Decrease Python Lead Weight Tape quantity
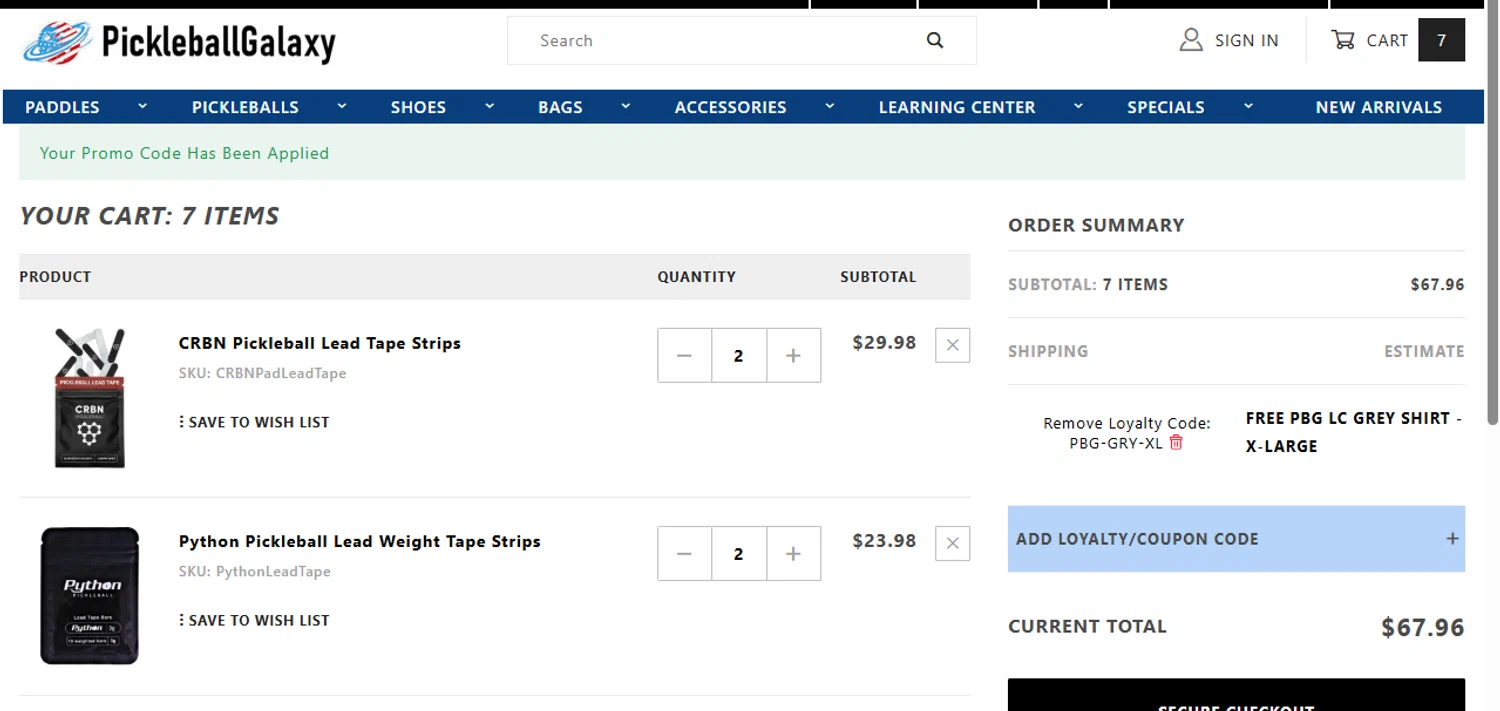The image size is (1500, 711). [684, 553]
